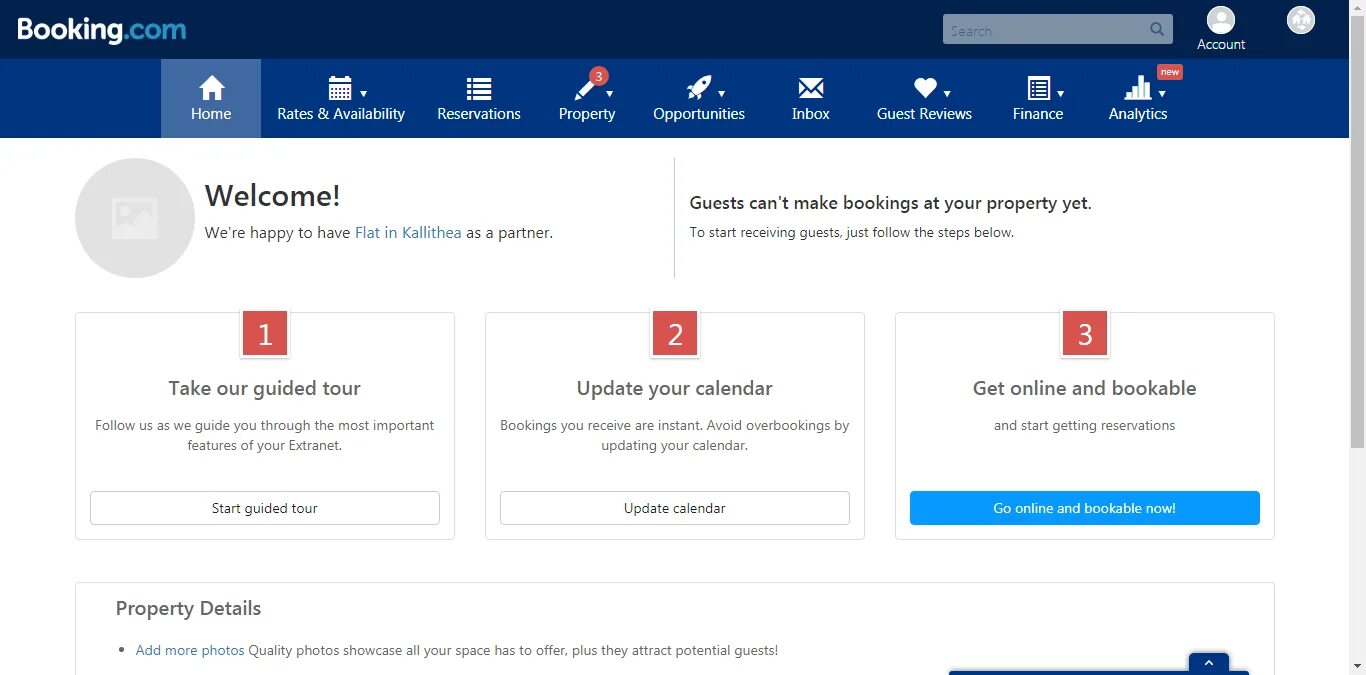Expand the Guest Reviews dropdown arrow

coord(947,94)
